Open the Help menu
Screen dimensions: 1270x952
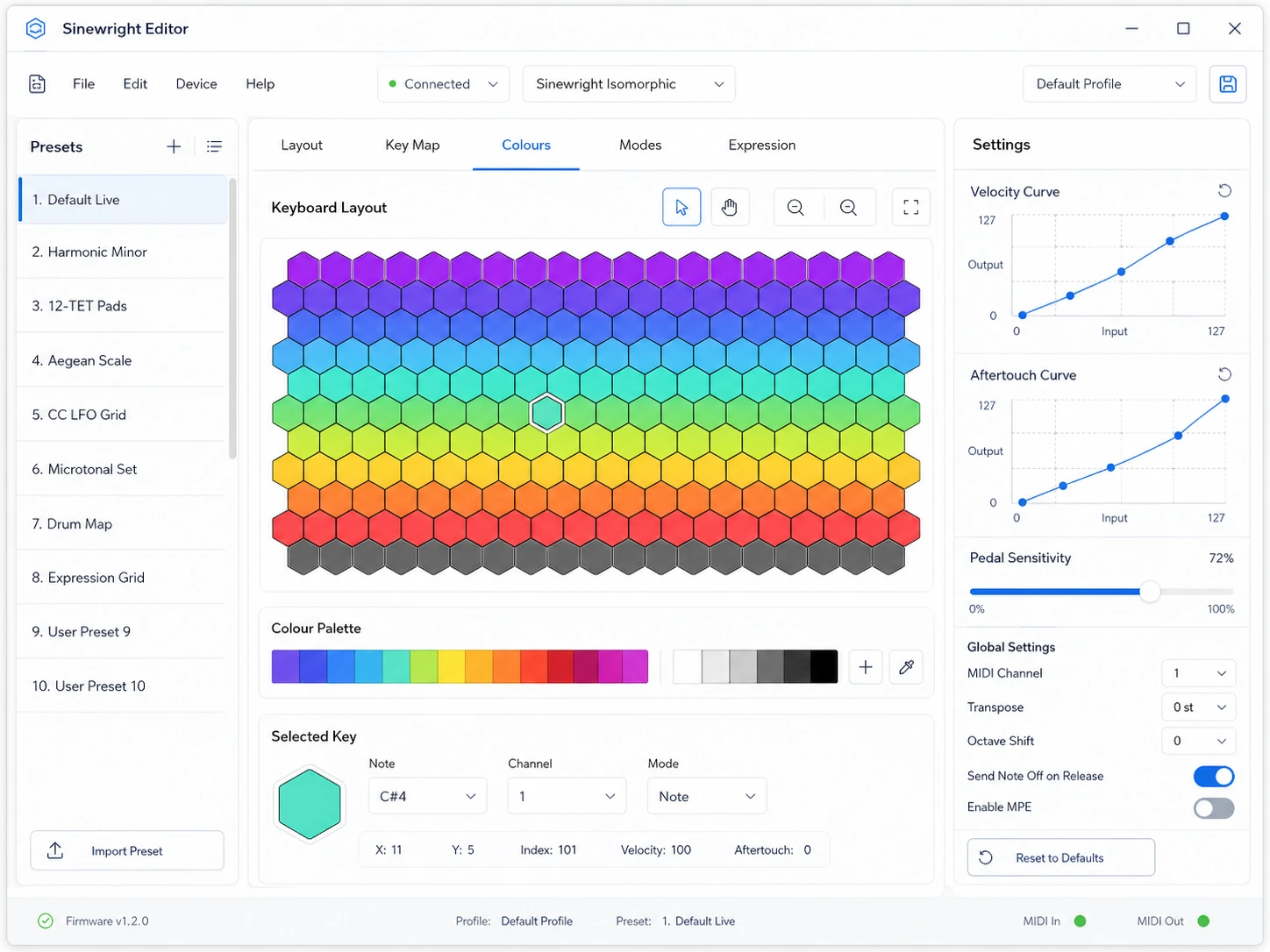[x=260, y=84]
